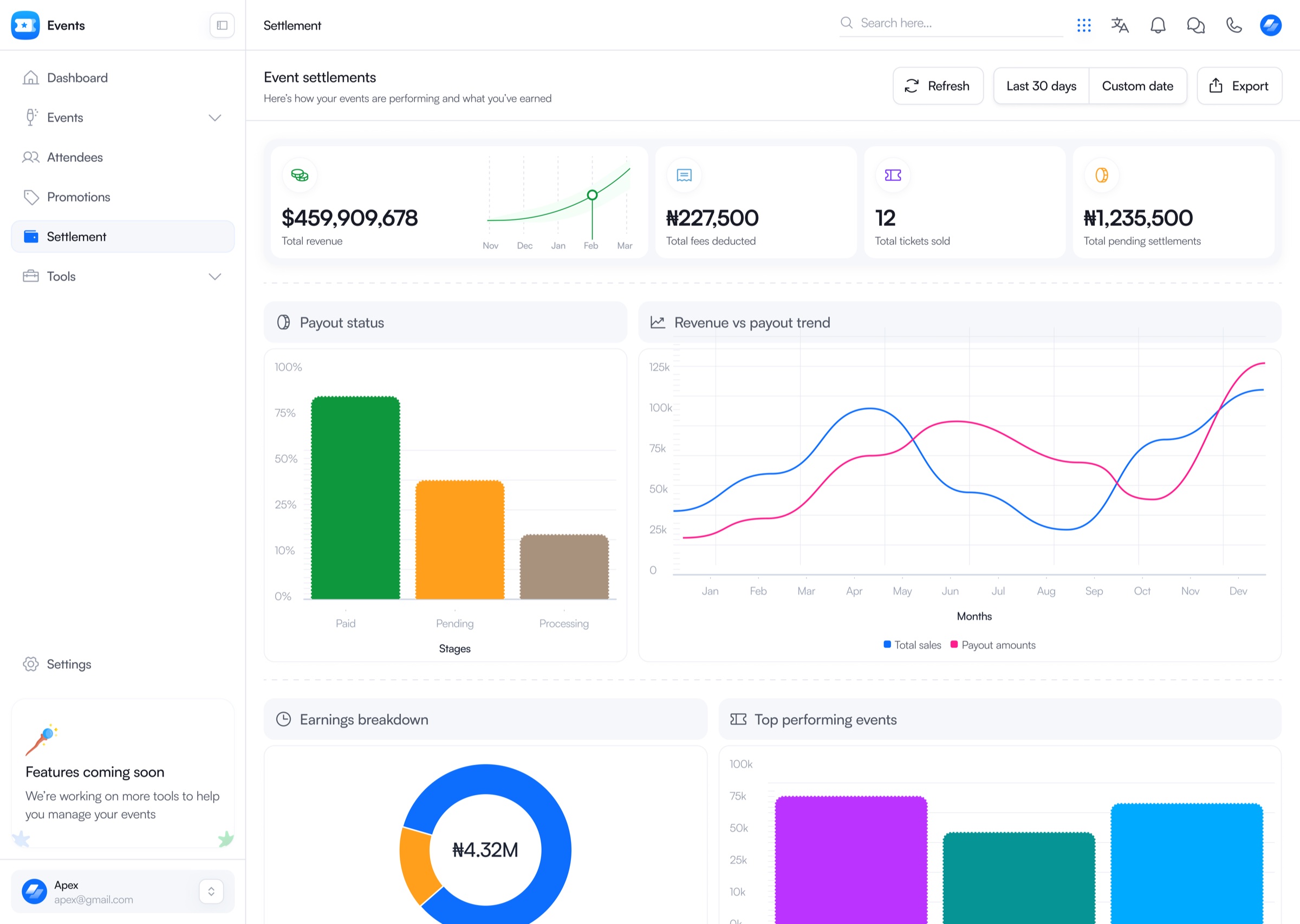Open the chat messages icon
Viewport: 1300px width, 924px height.
(x=1195, y=25)
